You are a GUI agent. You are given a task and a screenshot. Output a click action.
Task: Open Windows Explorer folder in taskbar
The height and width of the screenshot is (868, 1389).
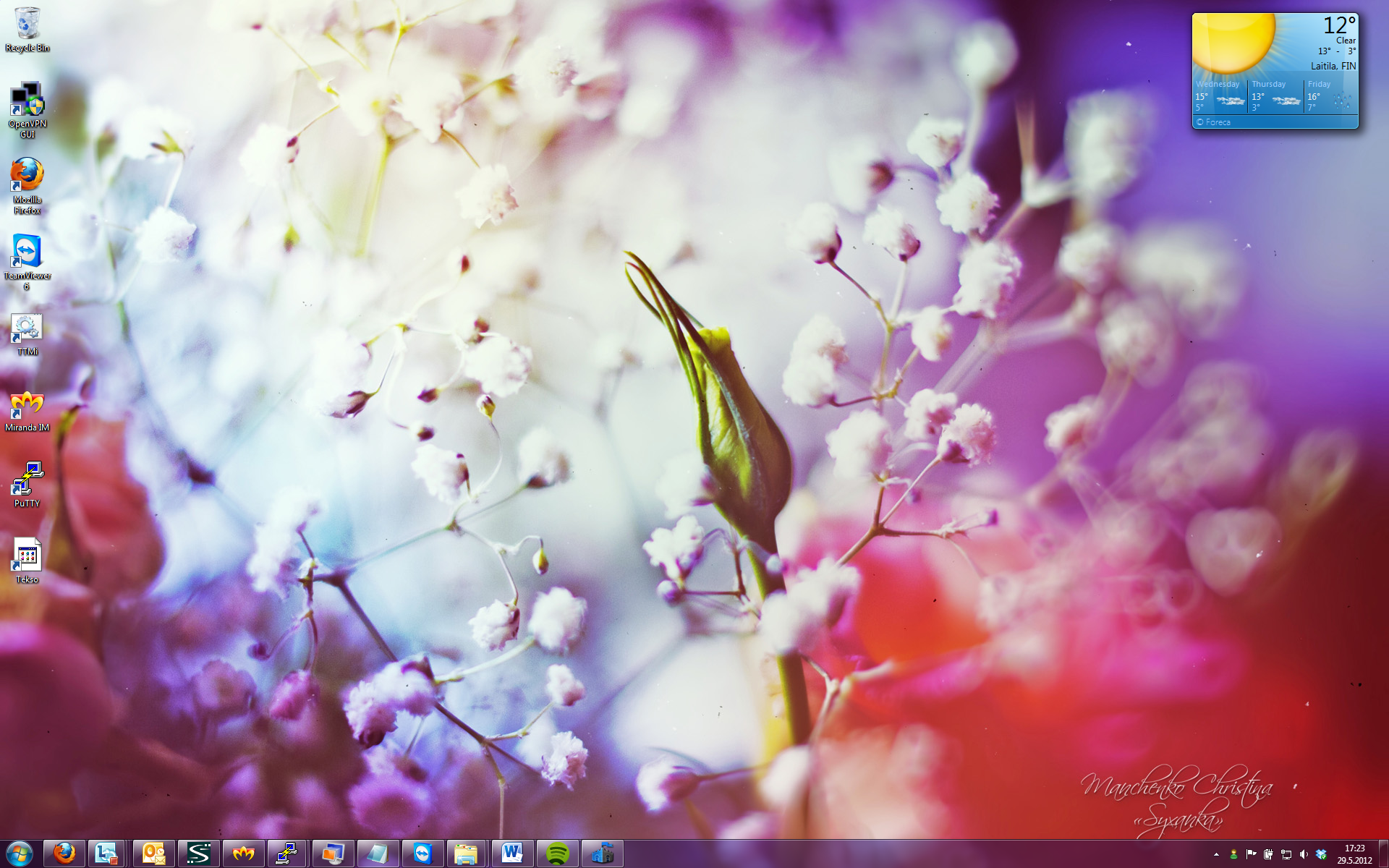tap(467, 854)
